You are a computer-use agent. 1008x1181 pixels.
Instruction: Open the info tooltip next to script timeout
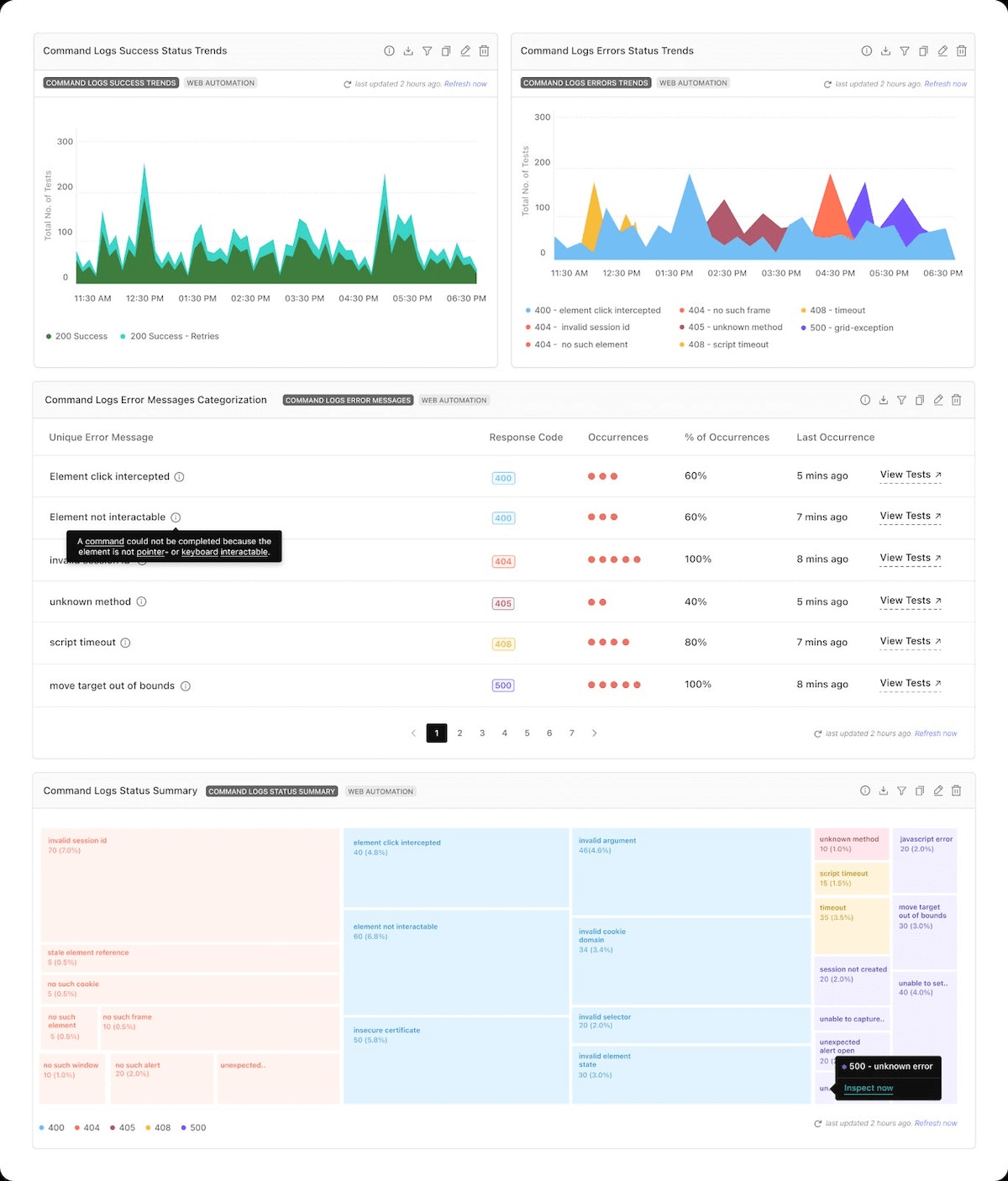pyautogui.click(x=126, y=643)
